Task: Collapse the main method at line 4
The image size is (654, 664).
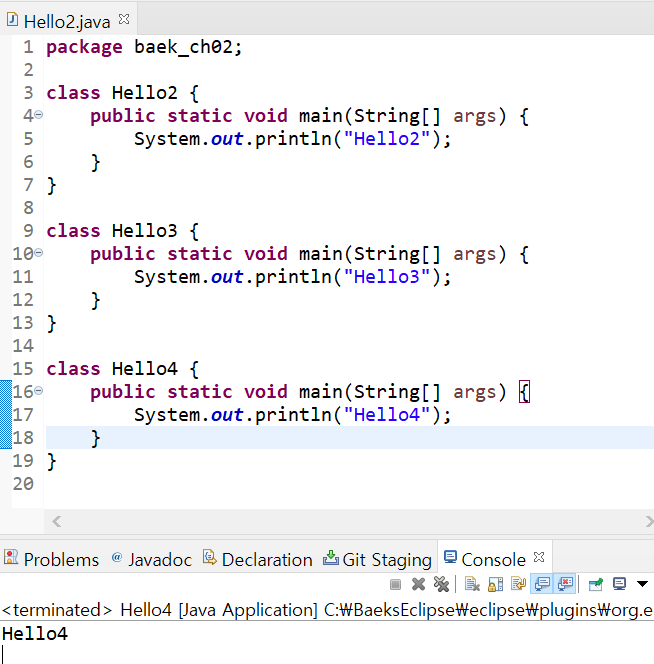Action: click(x=39, y=115)
